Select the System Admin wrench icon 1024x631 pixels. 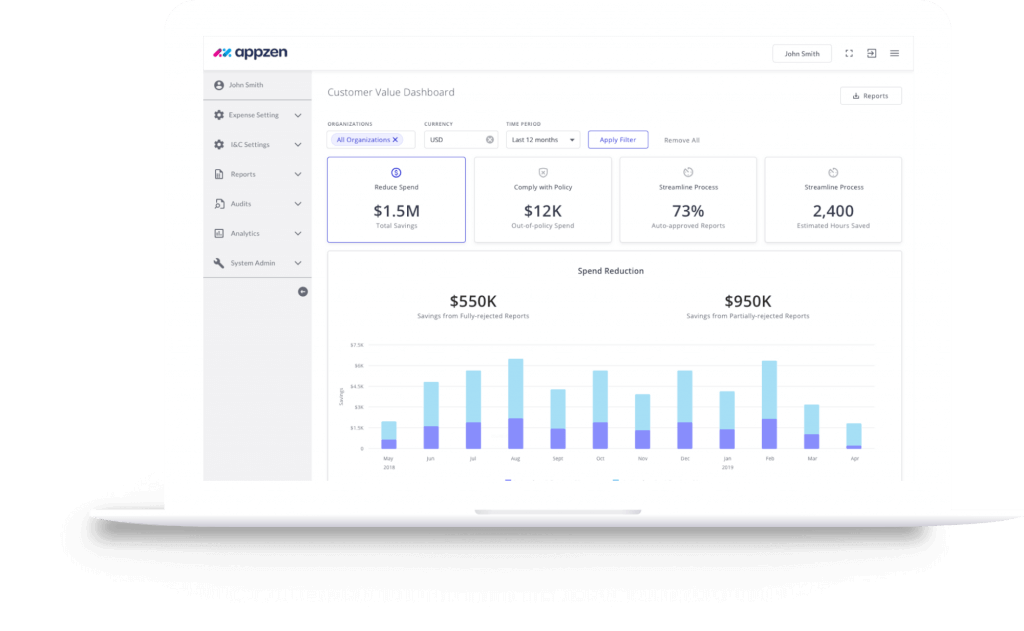click(x=218, y=263)
